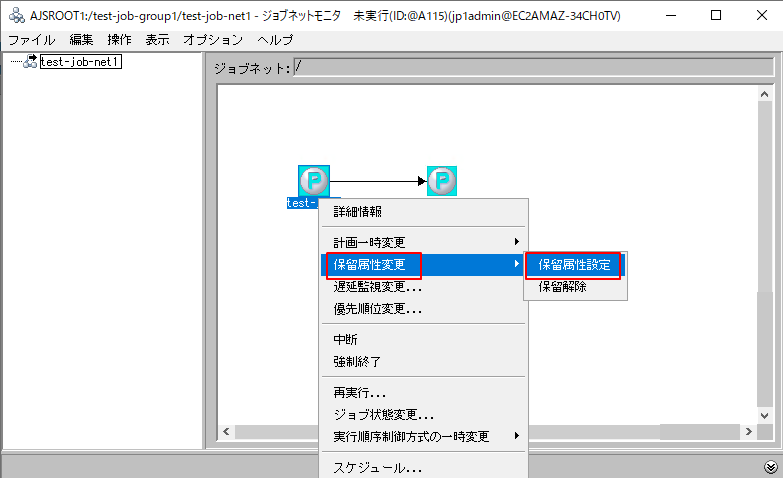The height and width of the screenshot is (478, 783).
Task: Choose ジョブ状態変更... from the context menu
Action: [x=423, y=415]
